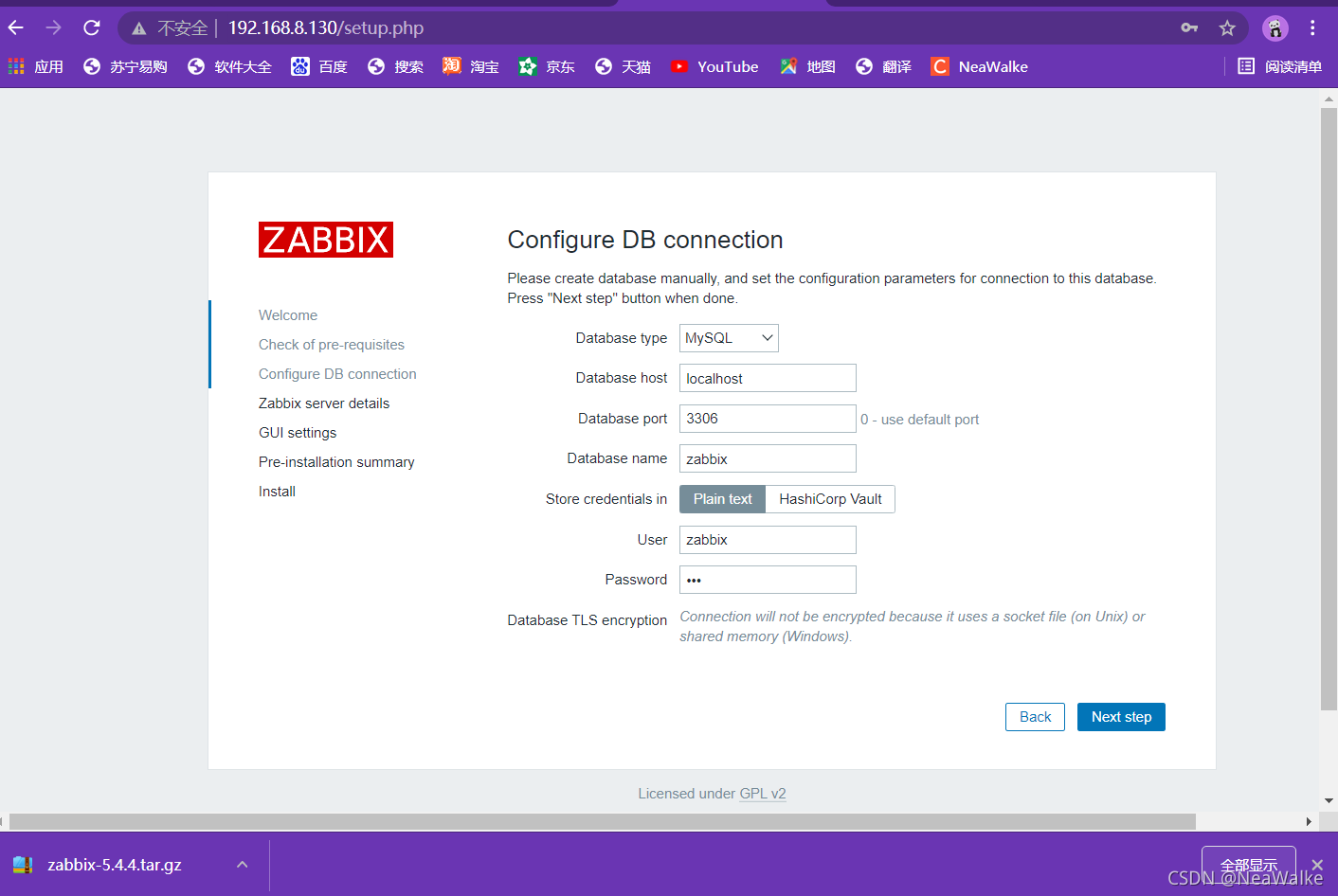Open the browser profile avatar

click(1275, 27)
